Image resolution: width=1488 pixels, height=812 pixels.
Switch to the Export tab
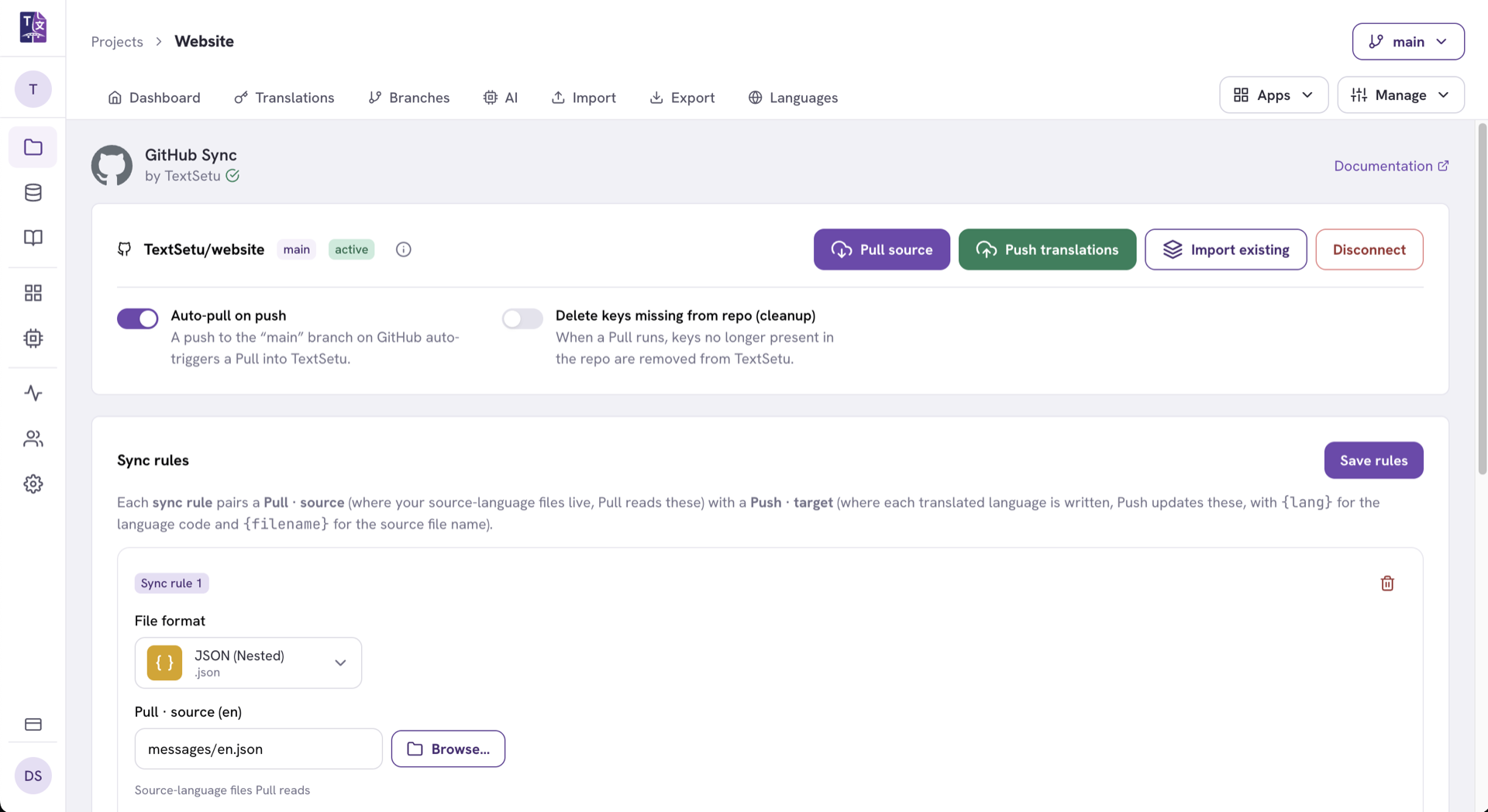tap(682, 98)
